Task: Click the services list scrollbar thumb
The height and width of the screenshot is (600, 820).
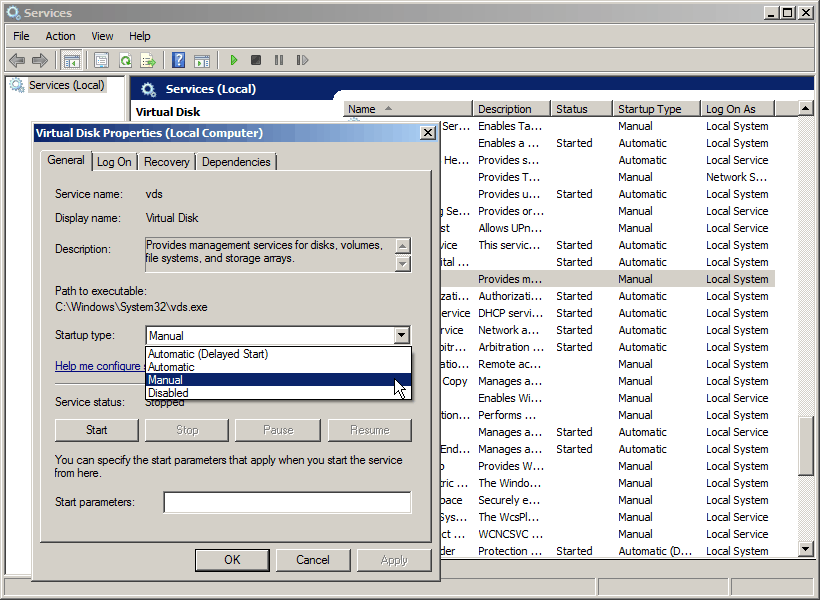Action: point(806,446)
